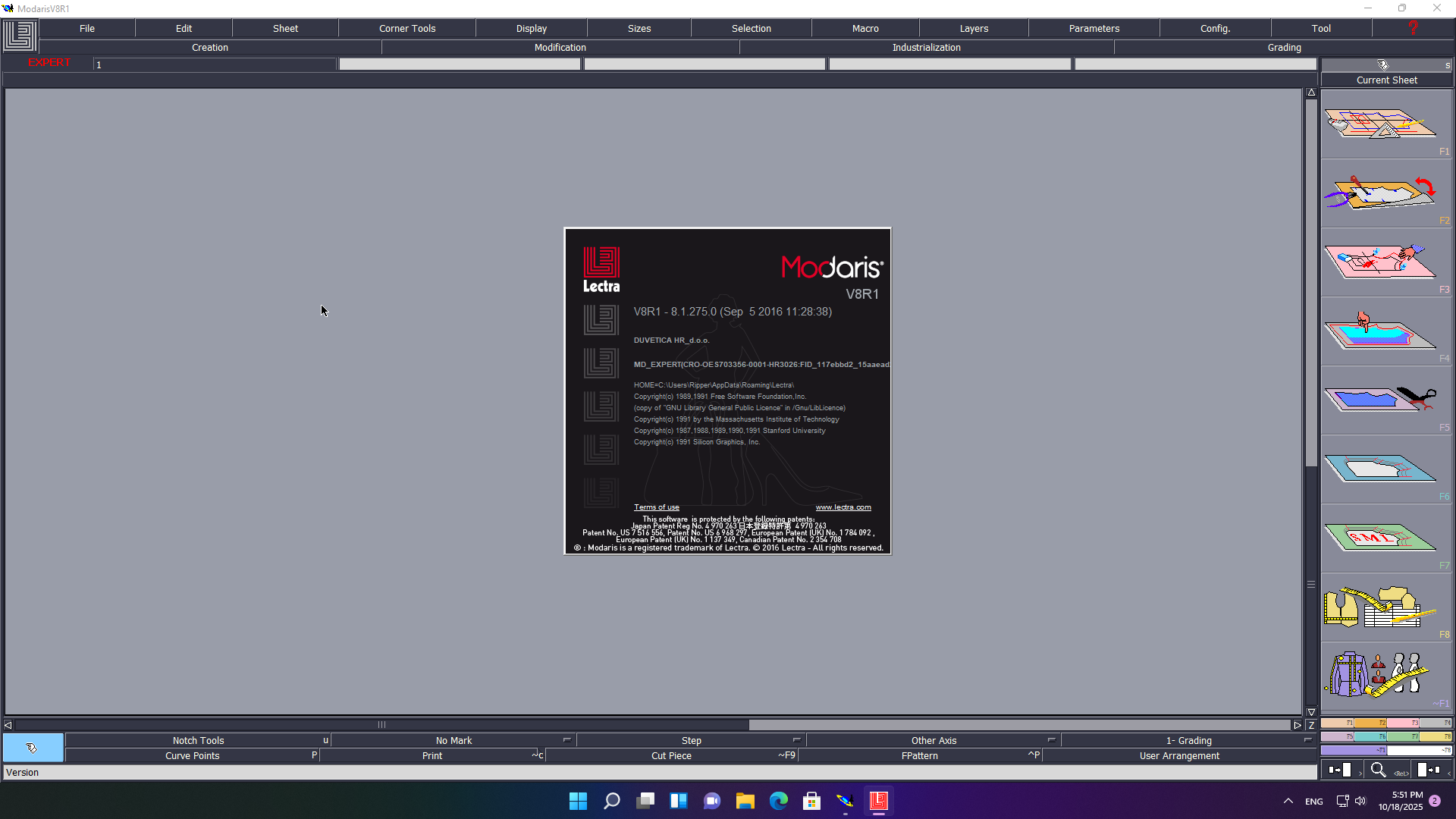This screenshot has height=819, width=1456.
Task: Toggle the Cut Piece option
Action: pyautogui.click(x=671, y=756)
